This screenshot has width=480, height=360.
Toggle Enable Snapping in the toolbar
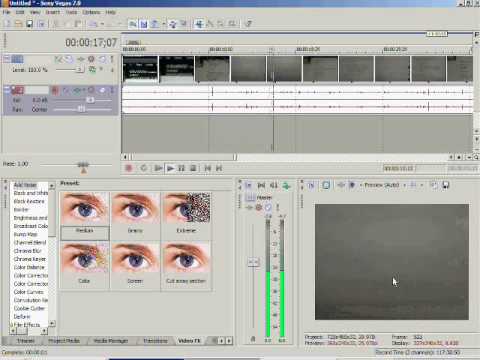click(x=133, y=24)
